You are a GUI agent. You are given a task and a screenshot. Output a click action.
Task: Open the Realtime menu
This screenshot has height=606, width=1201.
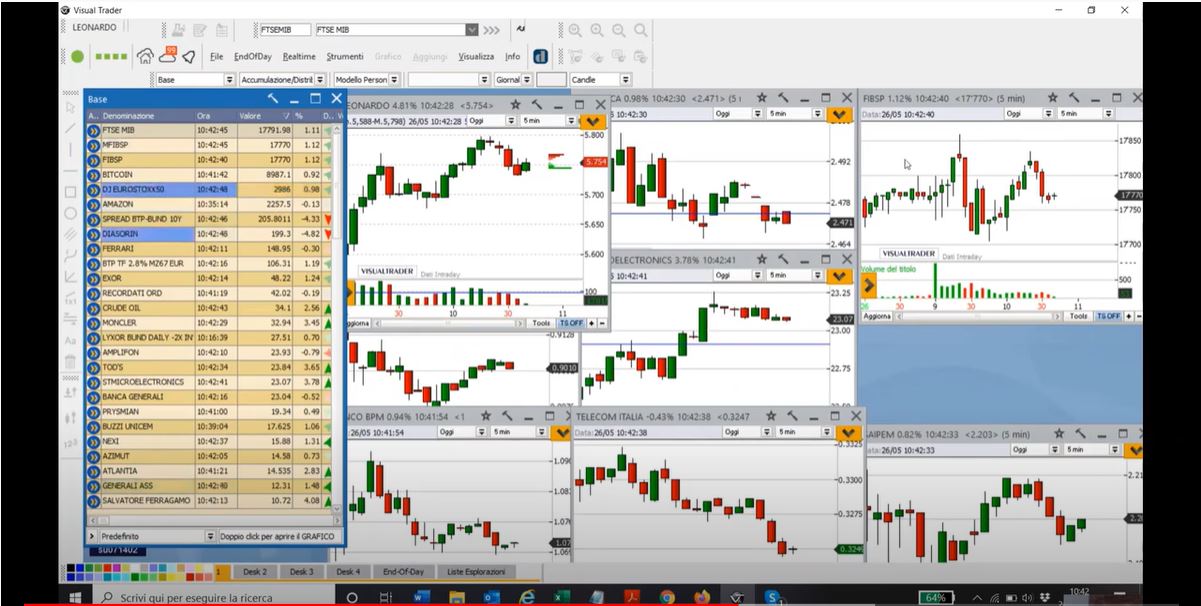click(299, 57)
